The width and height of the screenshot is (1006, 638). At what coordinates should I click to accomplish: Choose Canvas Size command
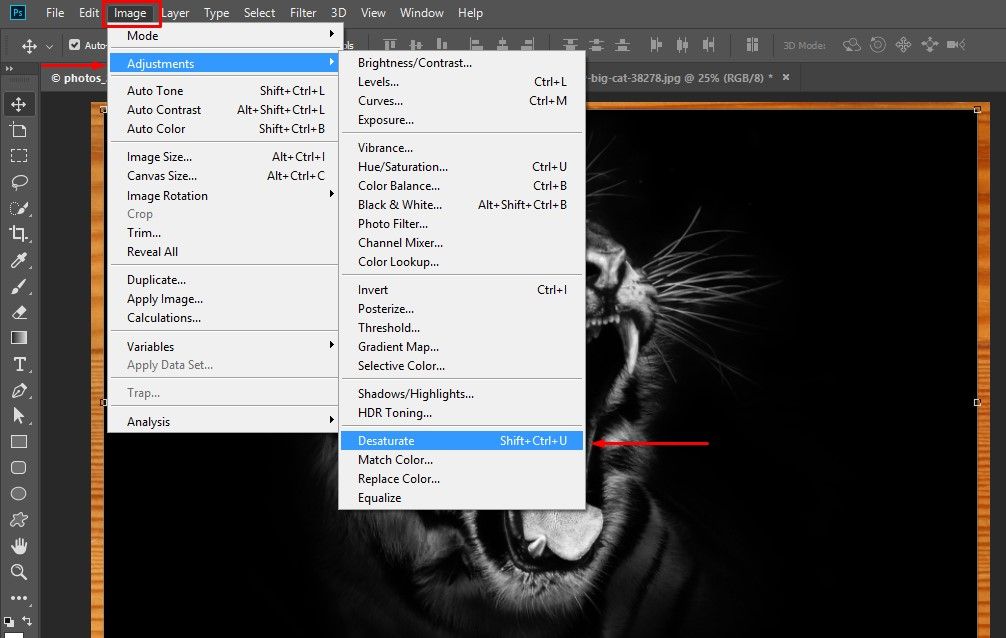(x=224, y=175)
